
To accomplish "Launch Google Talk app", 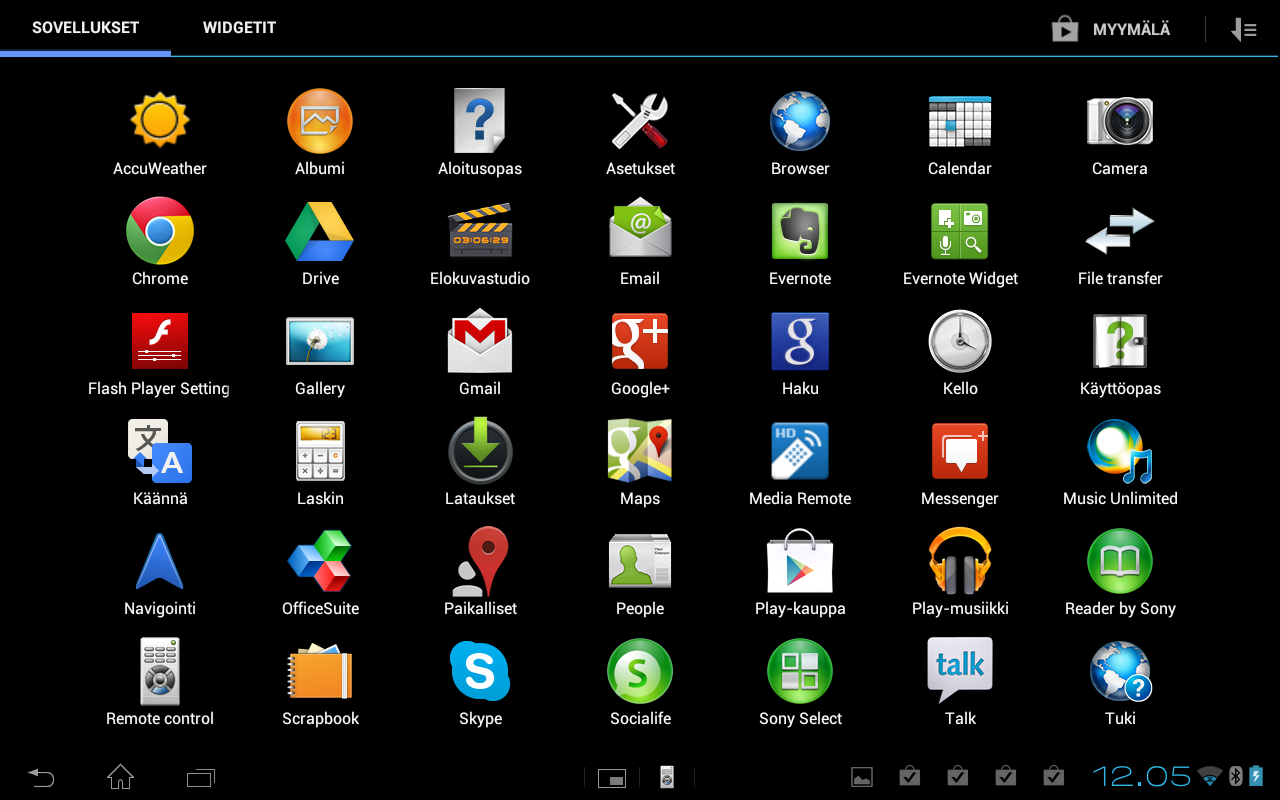I will click(960, 671).
